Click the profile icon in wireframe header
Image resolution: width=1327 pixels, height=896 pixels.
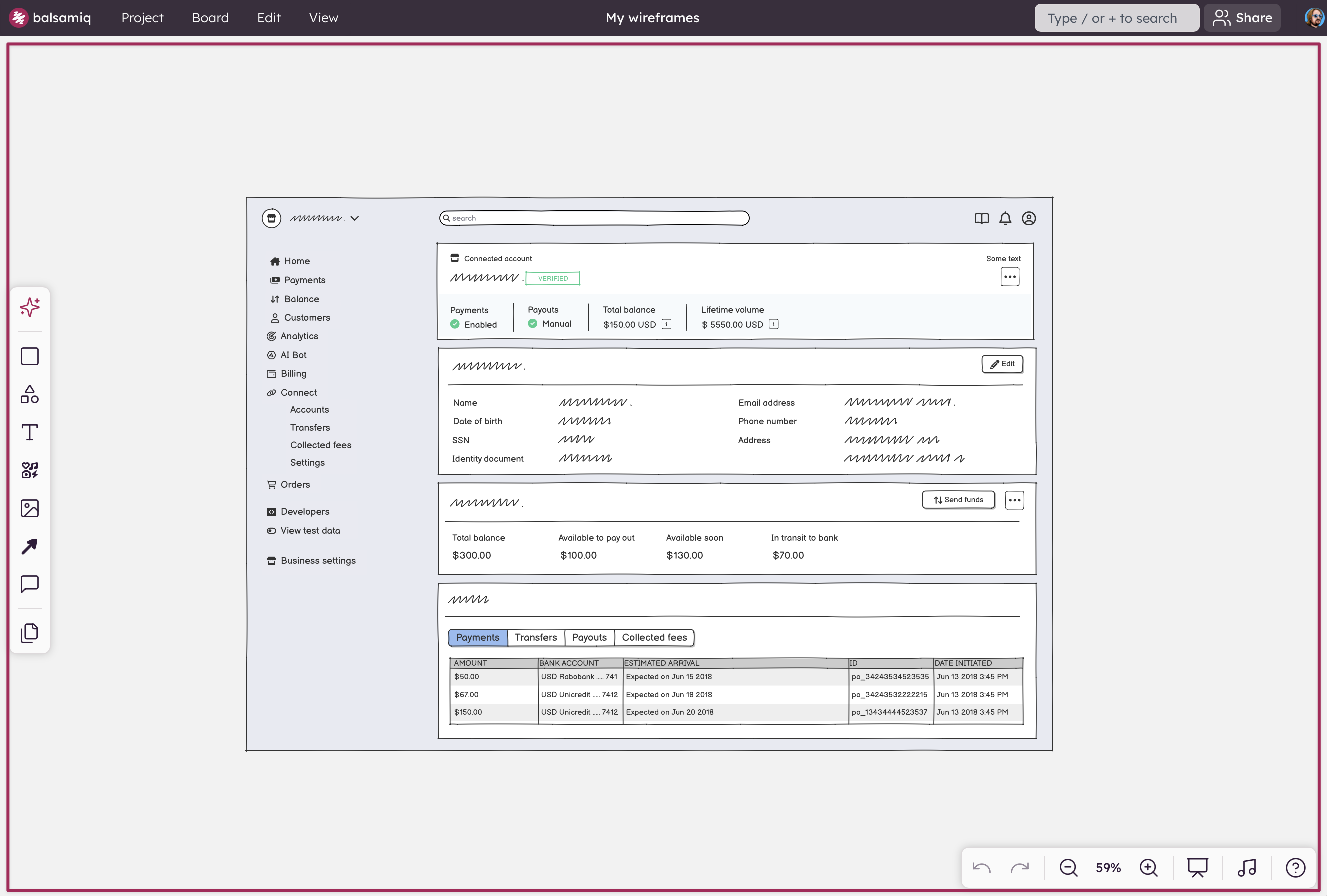[x=1029, y=218]
